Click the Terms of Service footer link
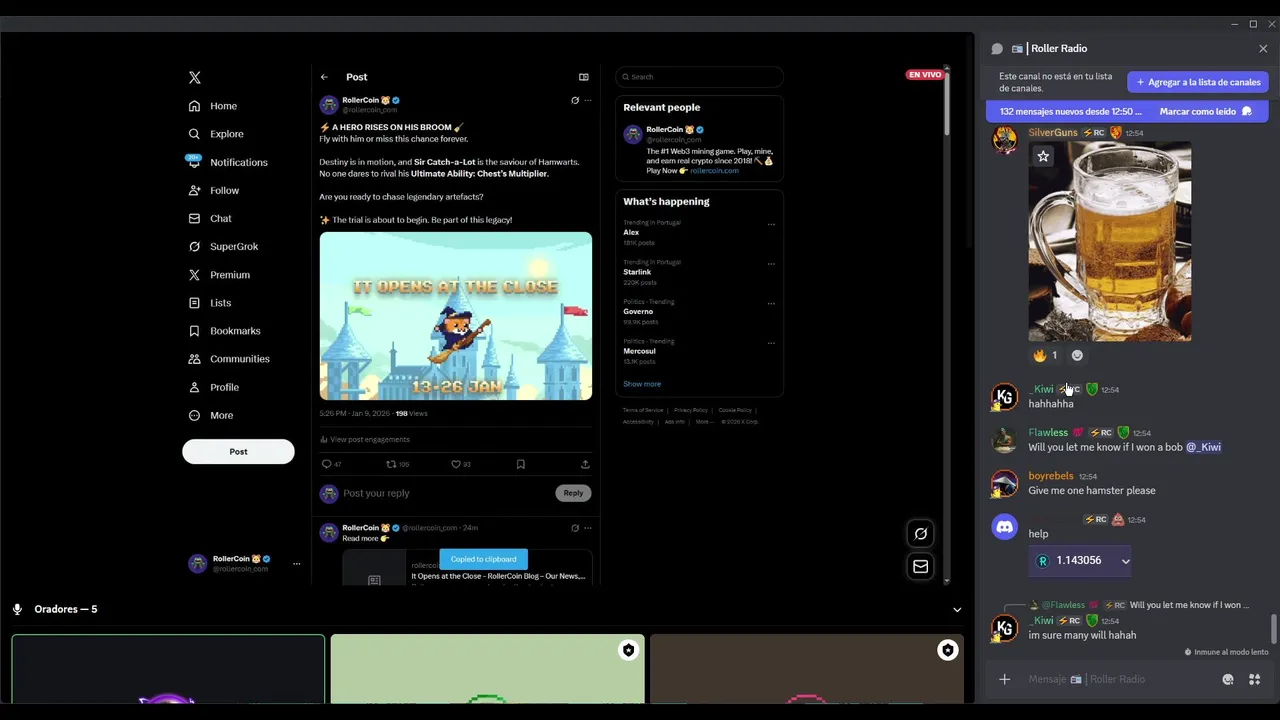Screen dimensions: 1280x720 643,410
